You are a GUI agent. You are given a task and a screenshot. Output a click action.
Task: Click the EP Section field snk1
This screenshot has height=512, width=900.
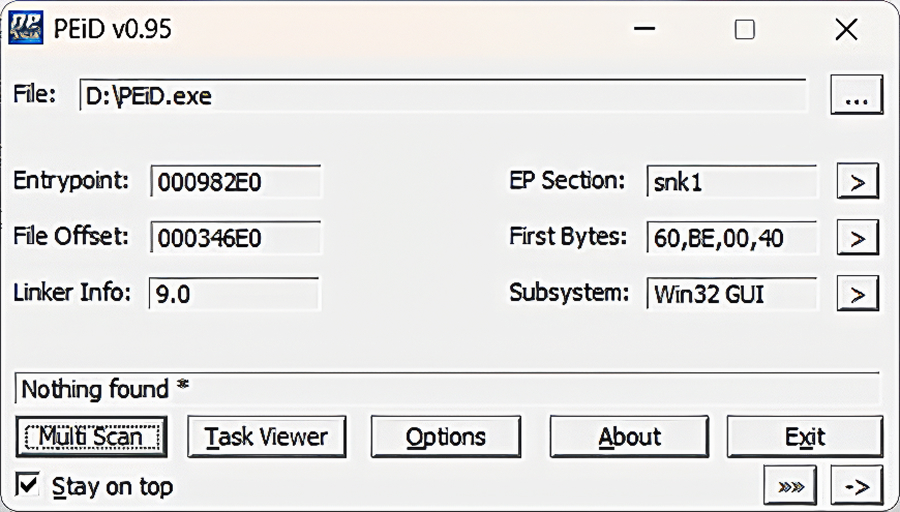click(x=732, y=181)
